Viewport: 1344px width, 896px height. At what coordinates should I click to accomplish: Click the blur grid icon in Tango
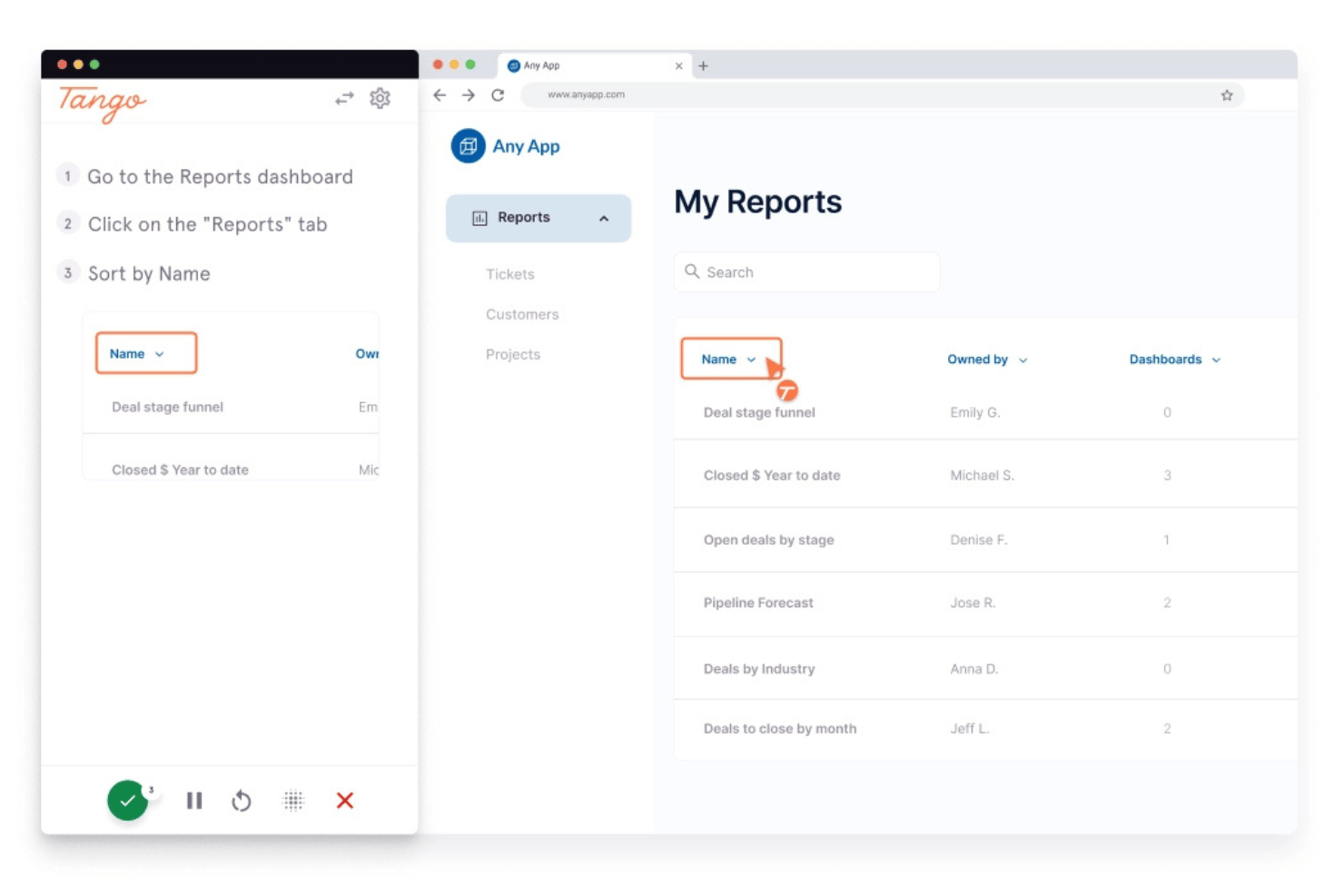(x=293, y=800)
